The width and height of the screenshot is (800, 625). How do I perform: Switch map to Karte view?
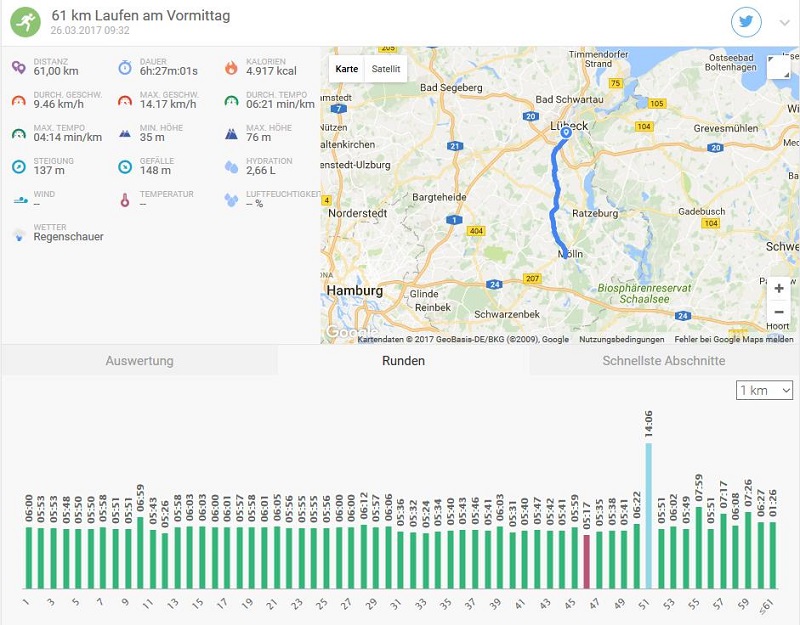(346, 69)
